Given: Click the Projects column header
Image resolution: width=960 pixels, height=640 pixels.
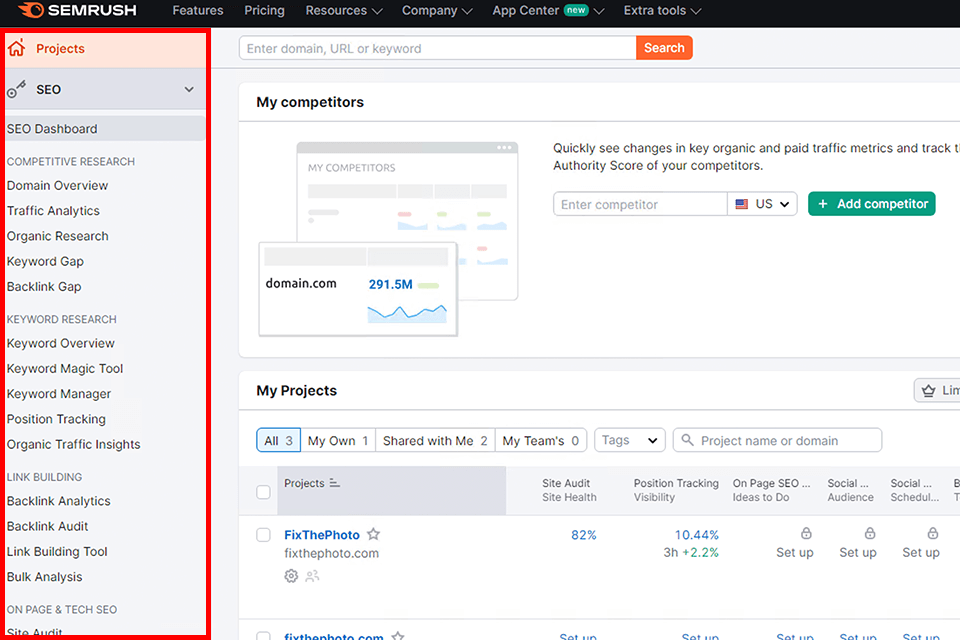Looking at the screenshot, I should pos(392,490).
